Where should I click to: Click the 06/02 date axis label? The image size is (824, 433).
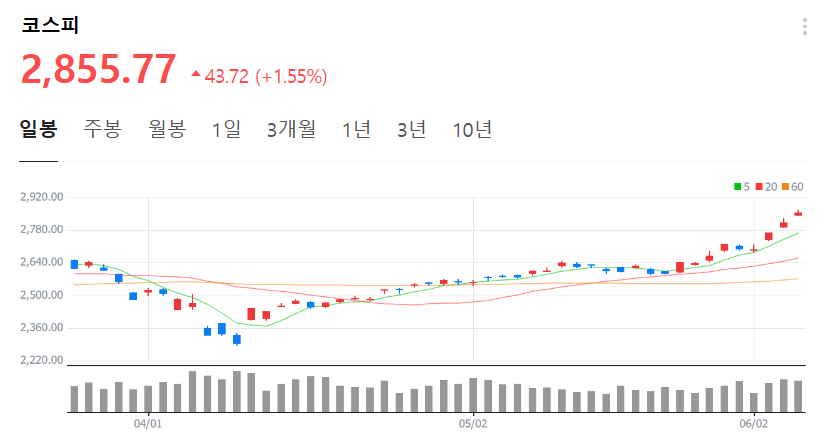(754, 424)
